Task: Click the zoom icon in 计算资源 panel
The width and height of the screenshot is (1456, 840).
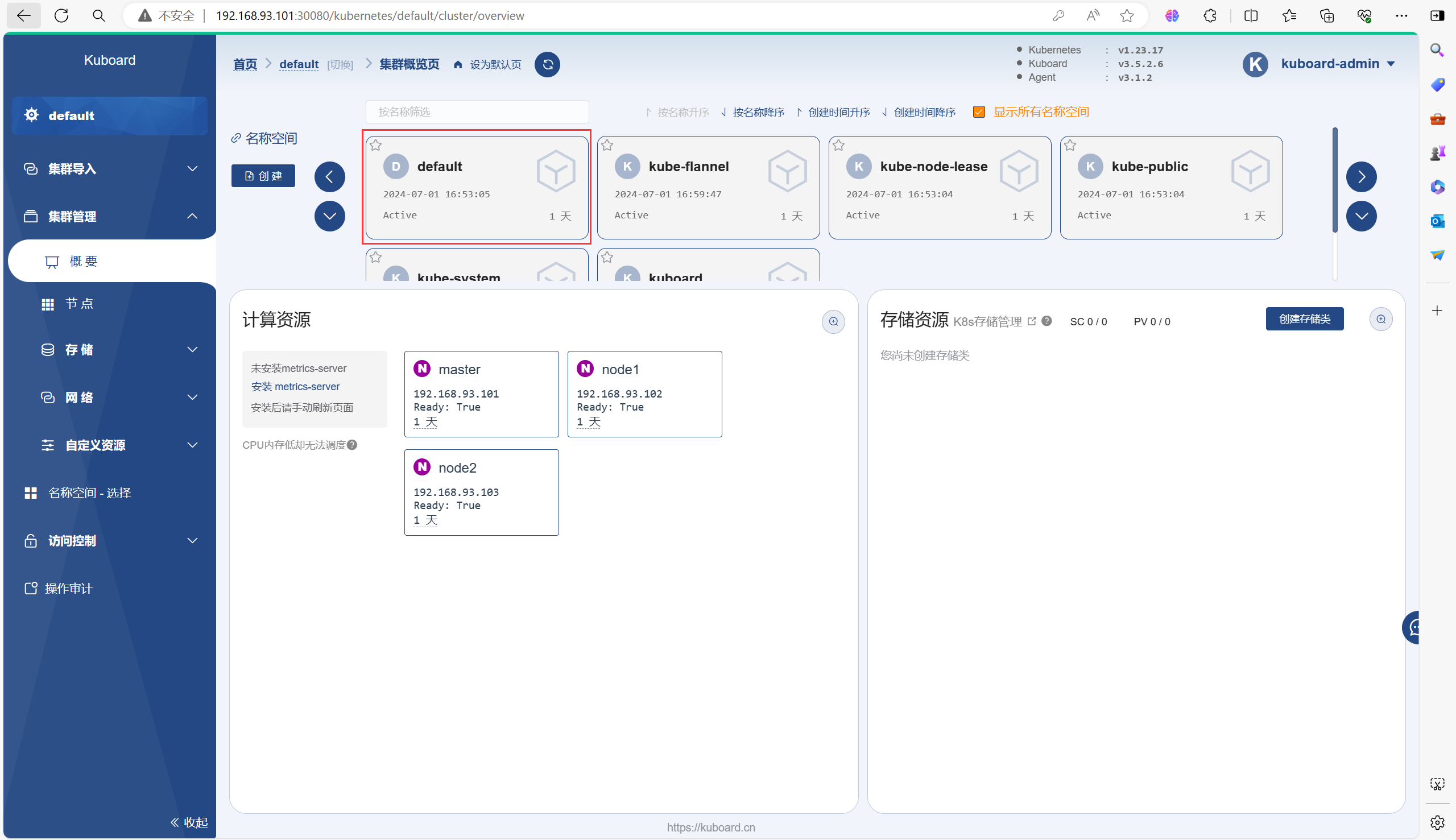Action: point(833,321)
